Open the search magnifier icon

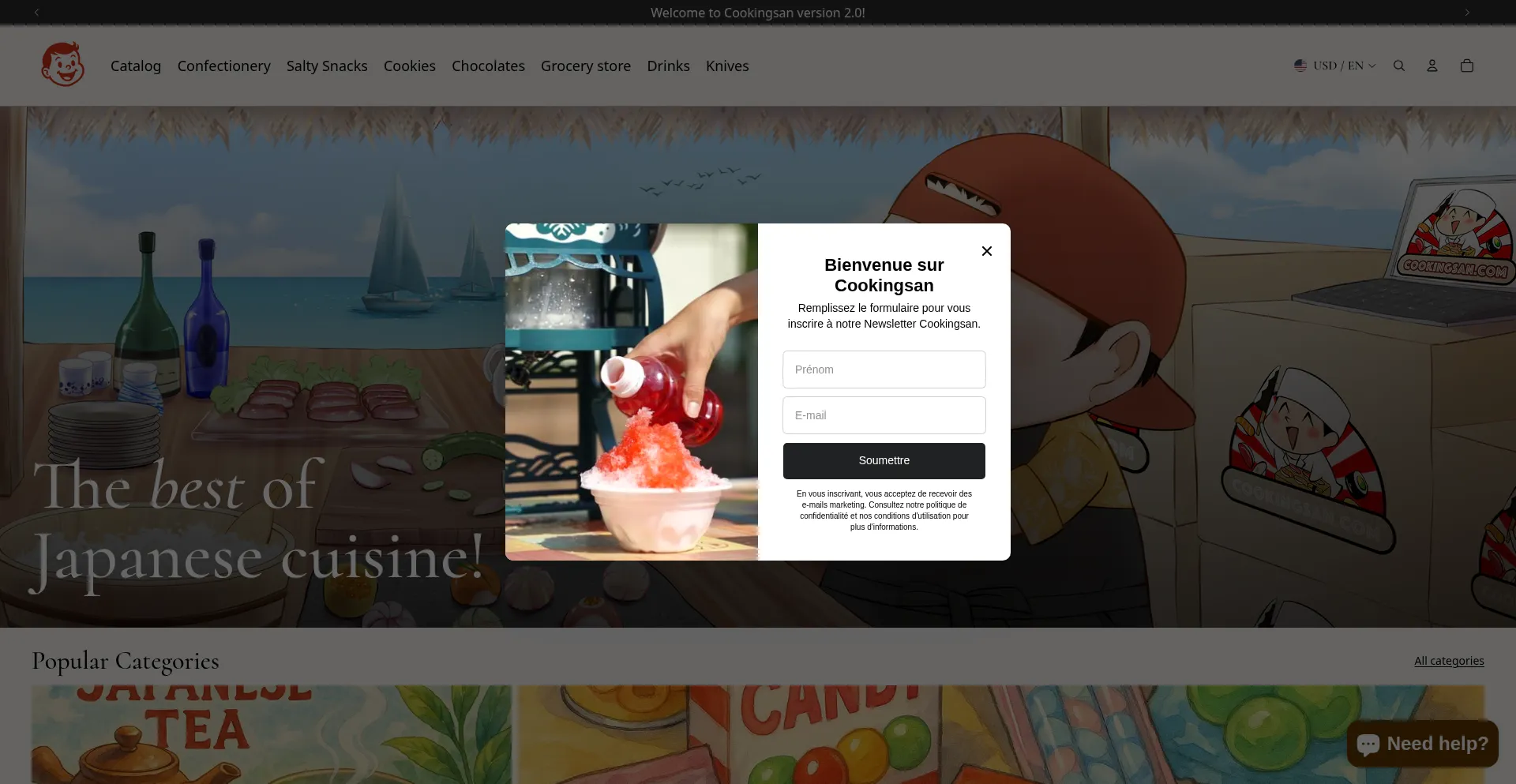[1398, 66]
